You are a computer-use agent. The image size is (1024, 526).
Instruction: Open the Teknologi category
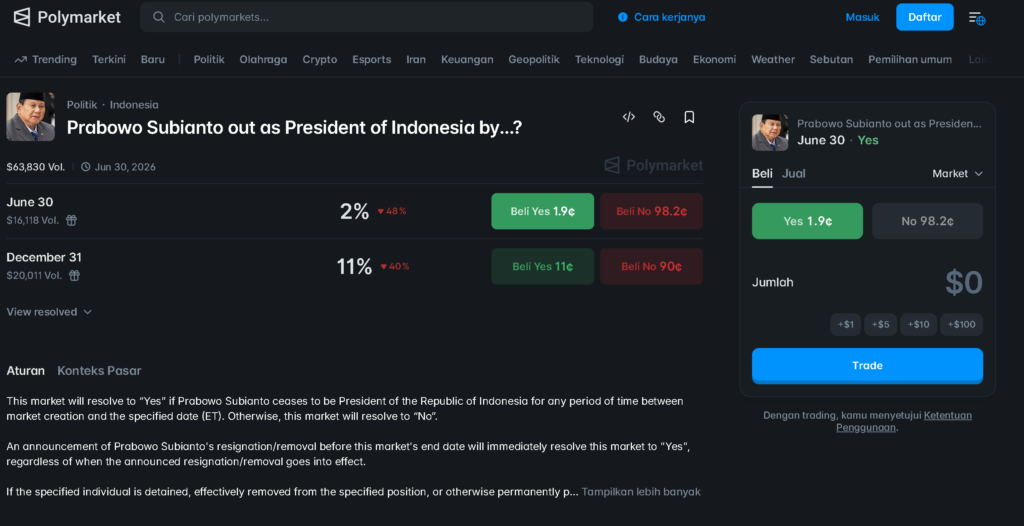tap(600, 59)
